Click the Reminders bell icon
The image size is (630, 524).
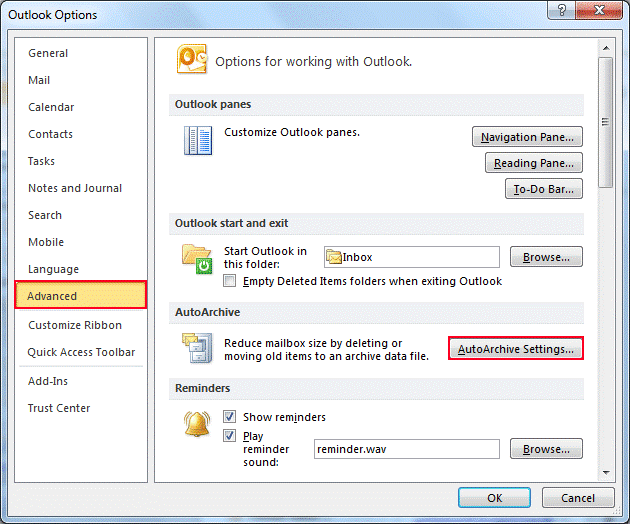click(197, 424)
